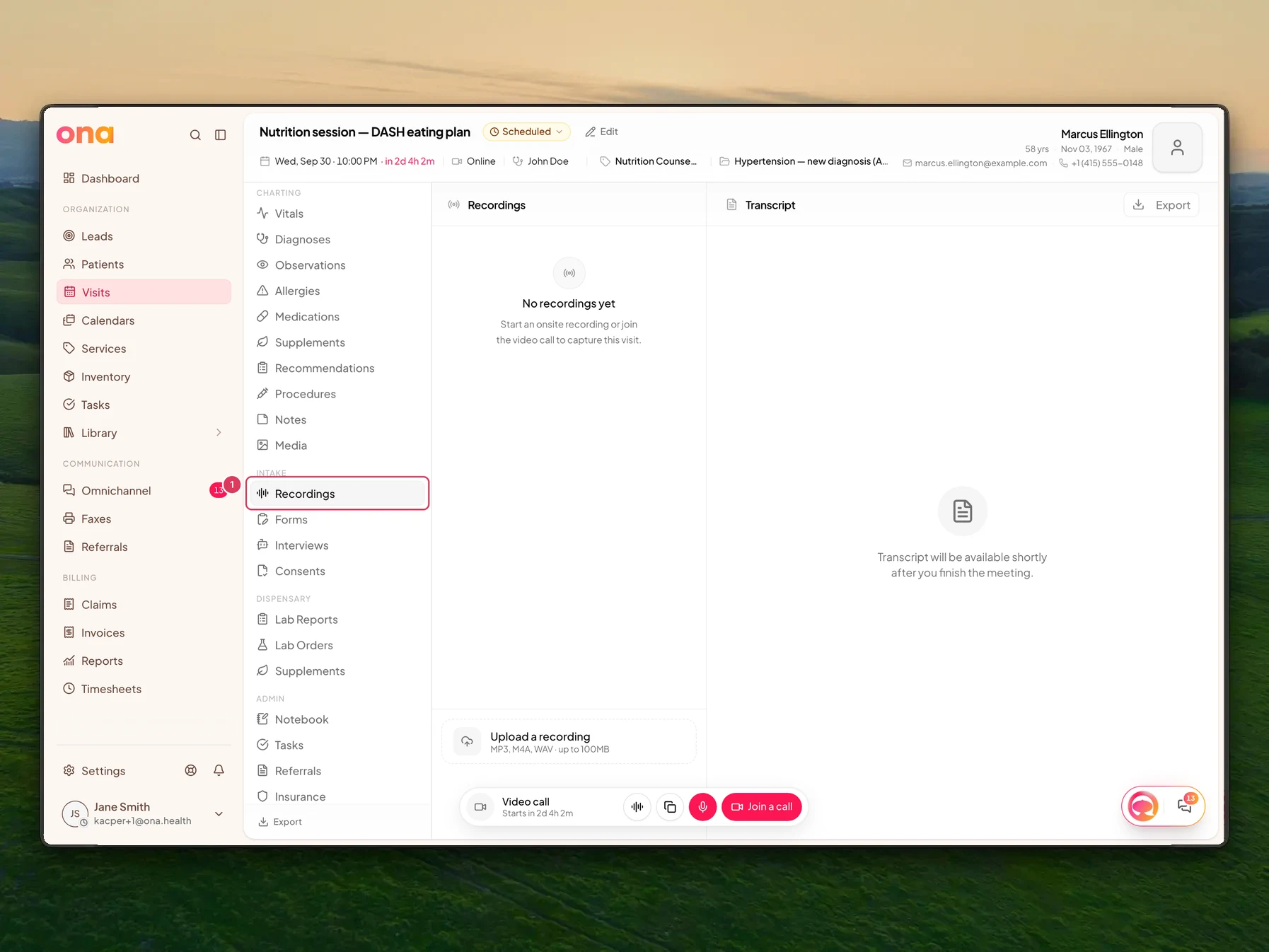
Task: Open the search icon beside the ona logo
Action: pyautogui.click(x=195, y=135)
